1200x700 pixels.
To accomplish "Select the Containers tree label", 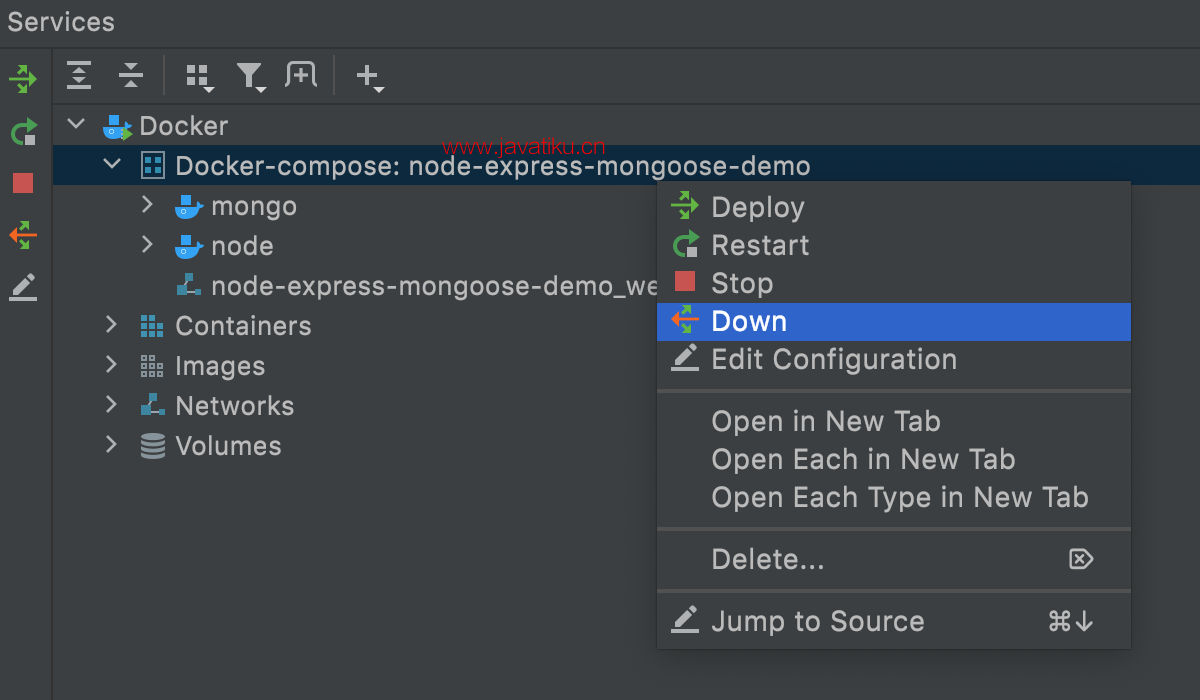I will point(243,326).
